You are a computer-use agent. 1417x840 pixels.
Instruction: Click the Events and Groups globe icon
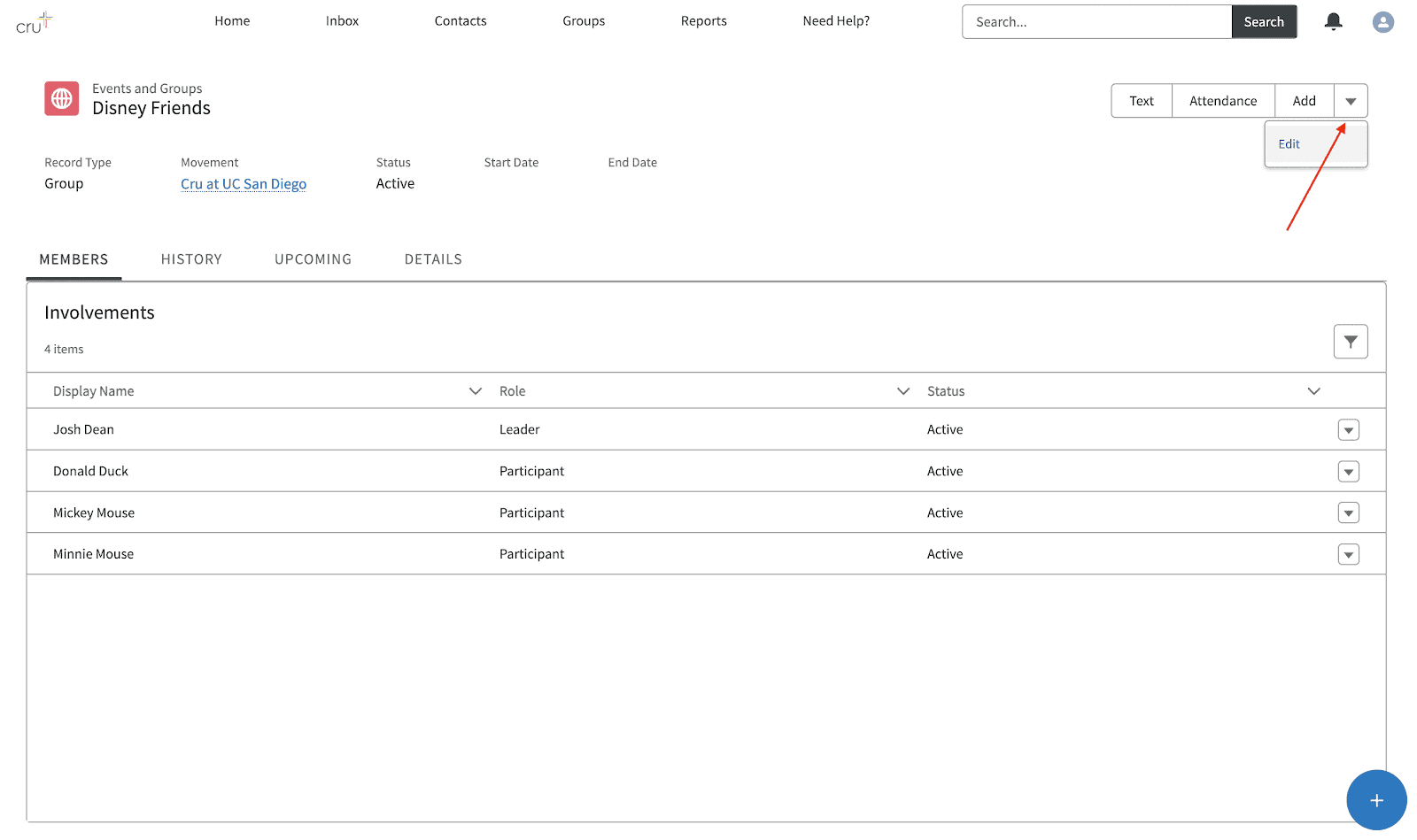click(62, 99)
